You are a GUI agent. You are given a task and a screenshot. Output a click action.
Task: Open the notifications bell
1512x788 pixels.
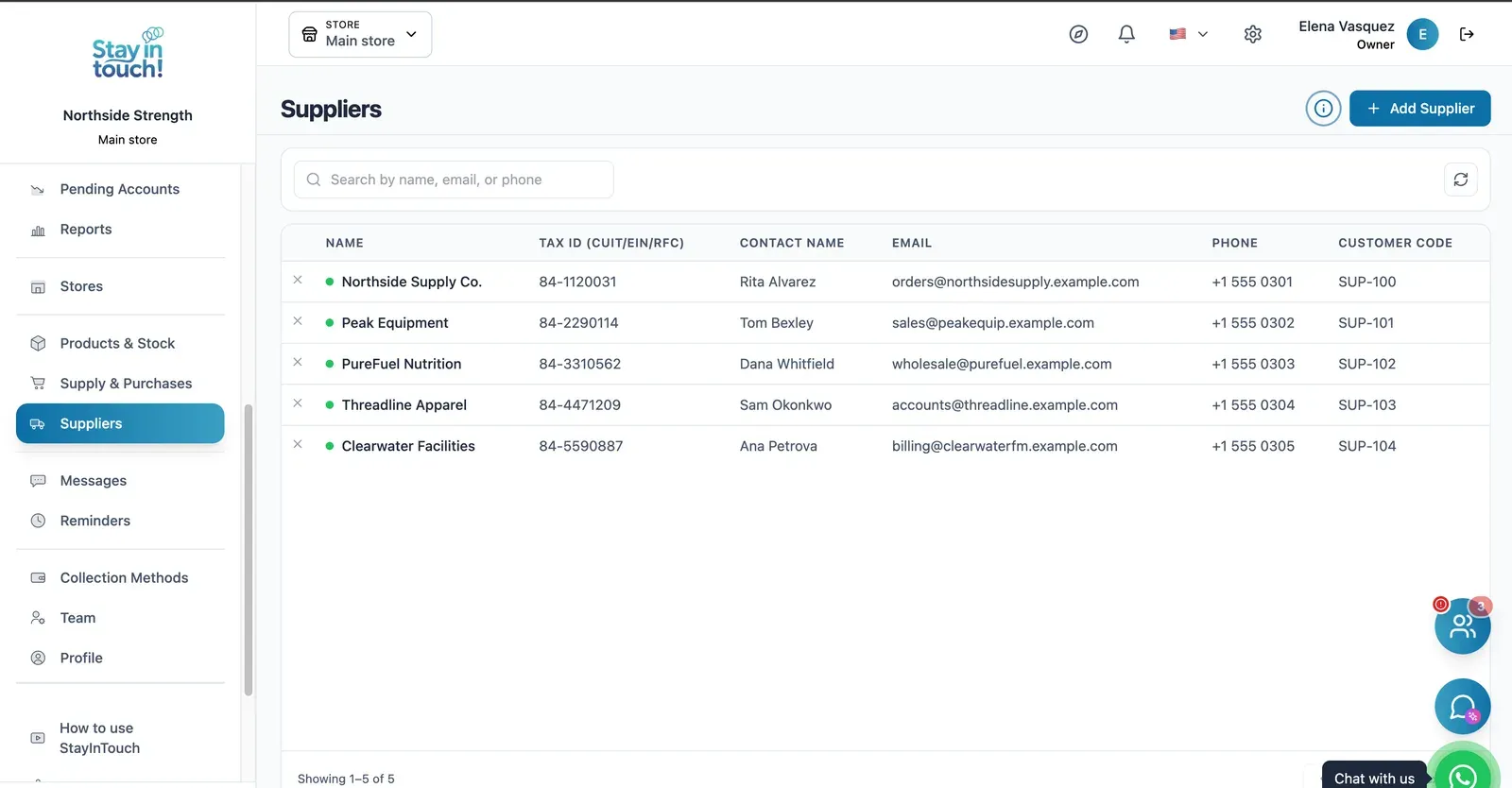click(1126, 34)
